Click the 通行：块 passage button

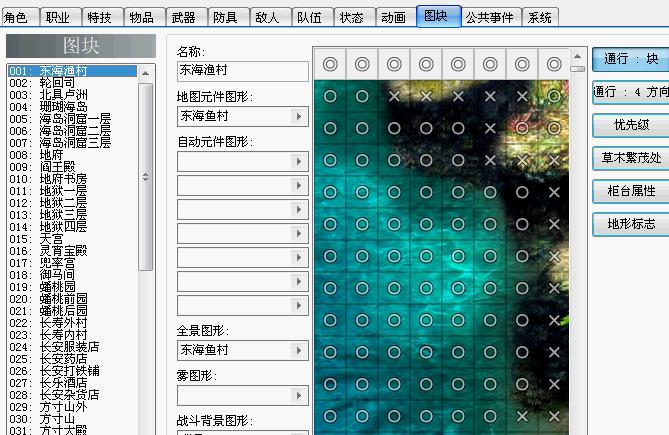(631, 59)
